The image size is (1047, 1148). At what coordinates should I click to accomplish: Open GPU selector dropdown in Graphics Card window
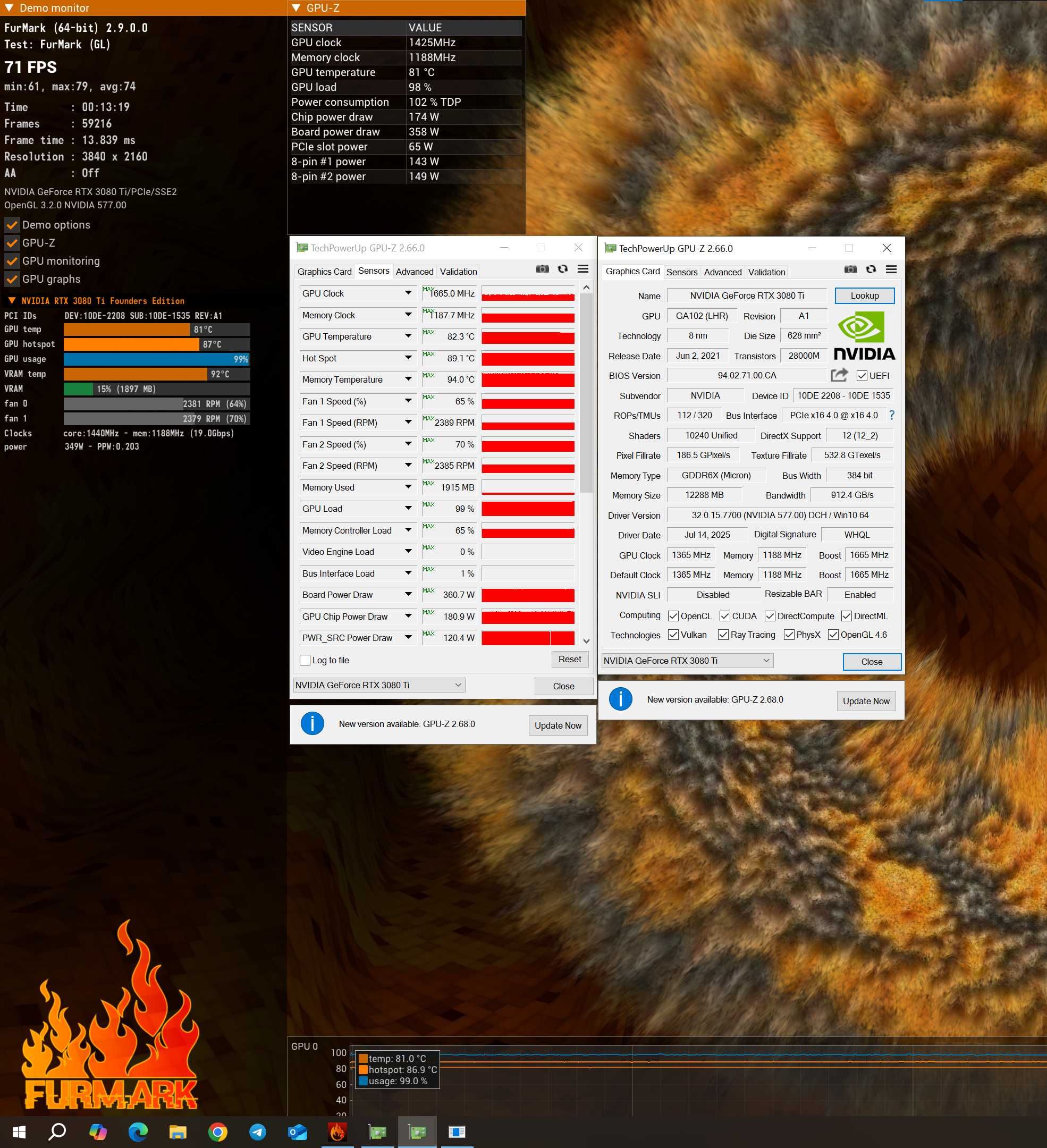point(687,661)
